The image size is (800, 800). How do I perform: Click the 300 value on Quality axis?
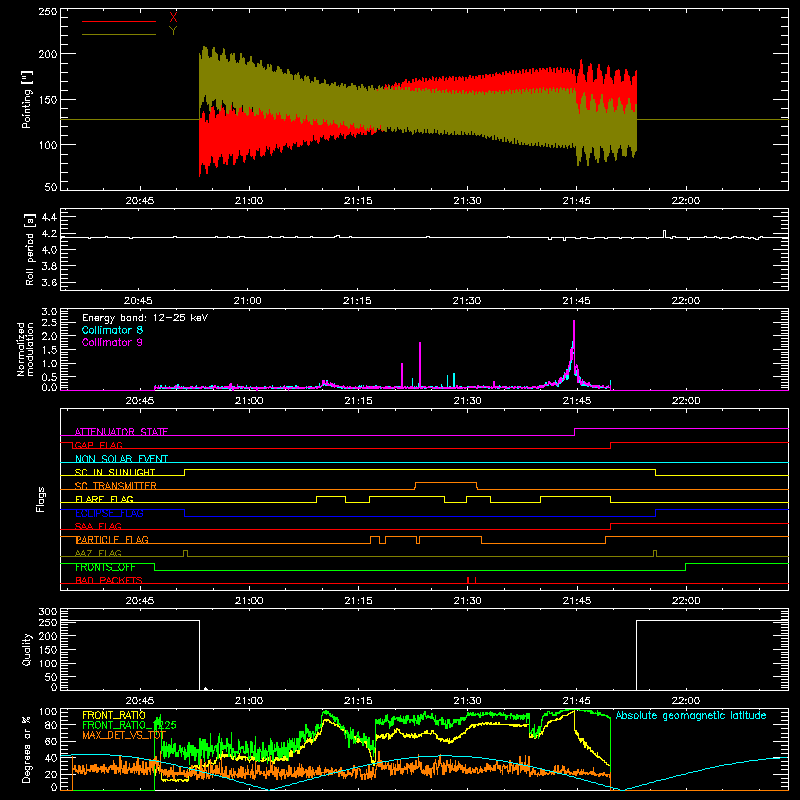[48, 611]
